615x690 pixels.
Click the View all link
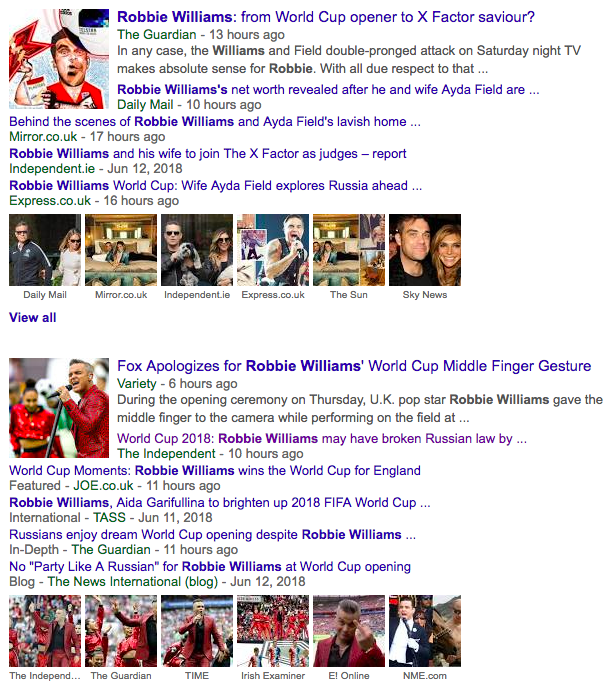coord(33,318)
